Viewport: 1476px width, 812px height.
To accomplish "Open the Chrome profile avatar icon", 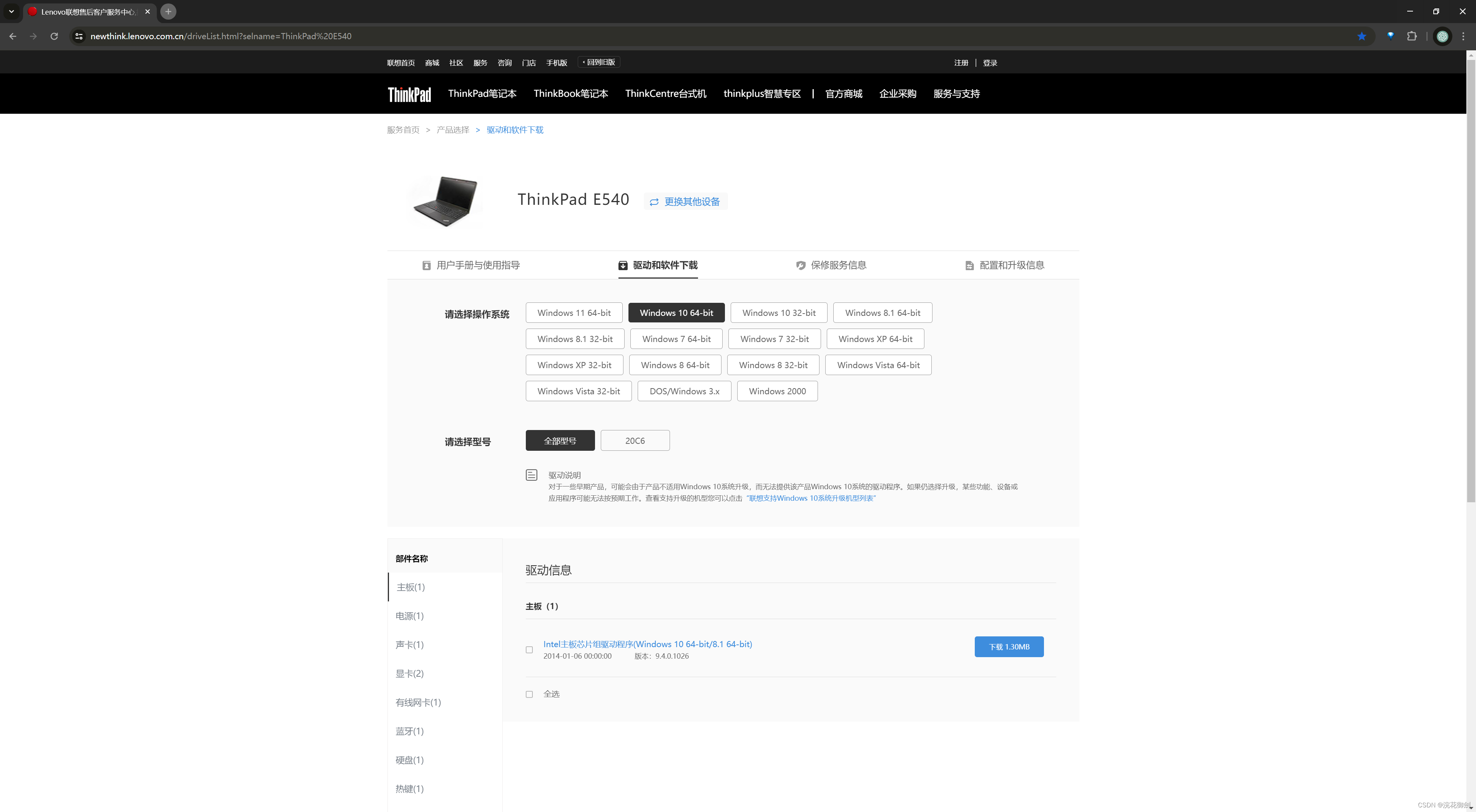I will coord(1442,36).
